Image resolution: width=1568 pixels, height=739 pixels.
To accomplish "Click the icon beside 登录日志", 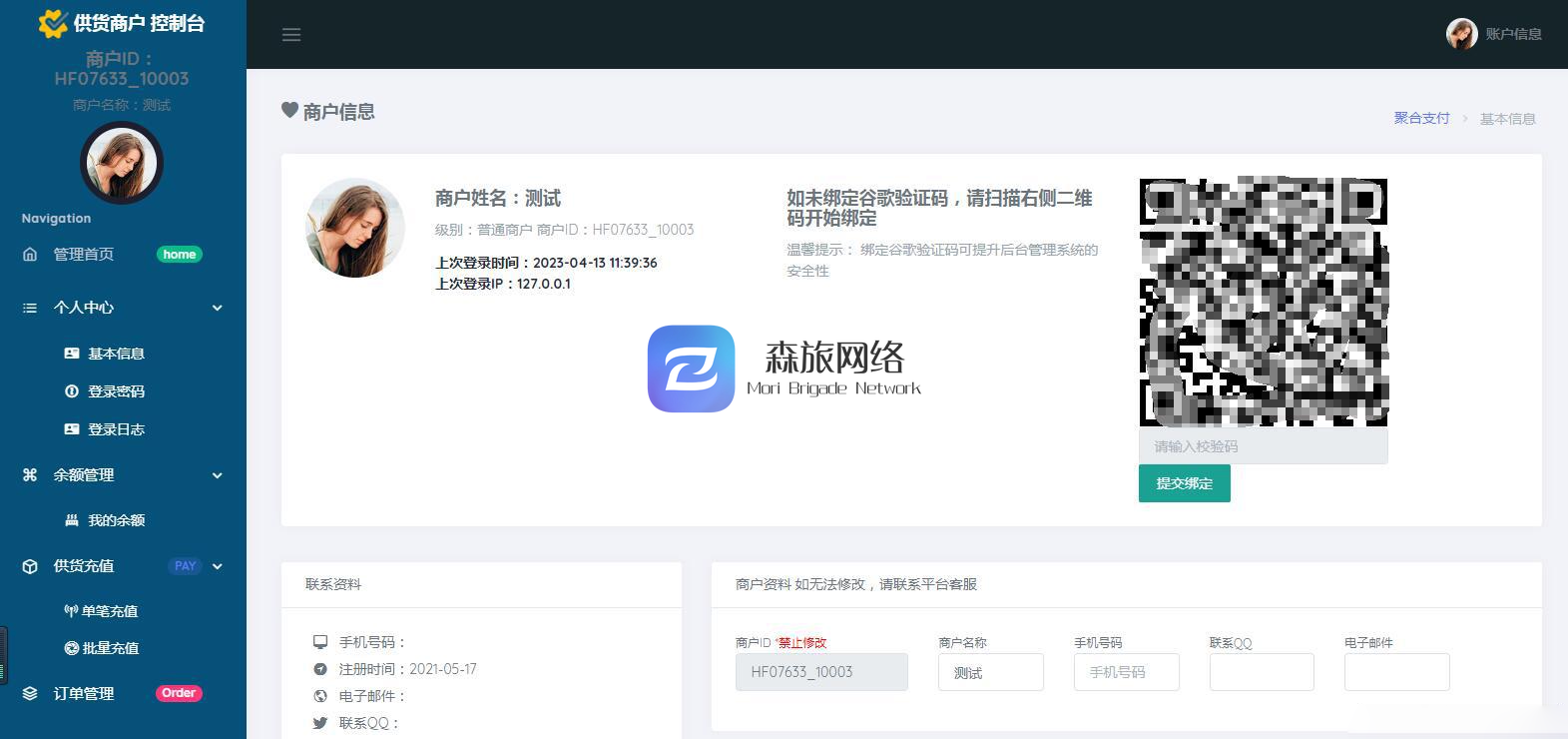I will 72,429.
